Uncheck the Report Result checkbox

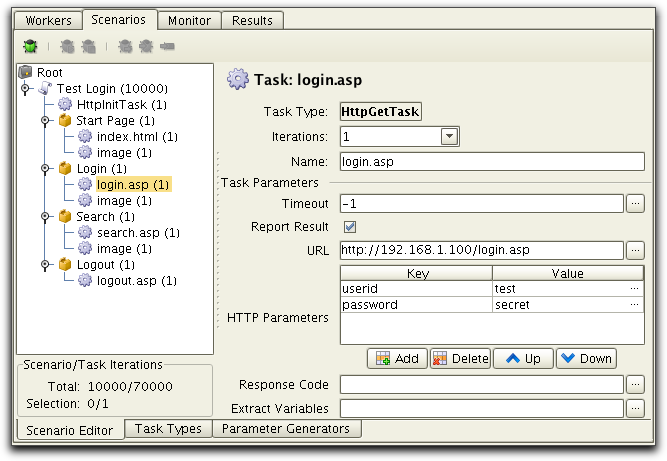(350, 227)
